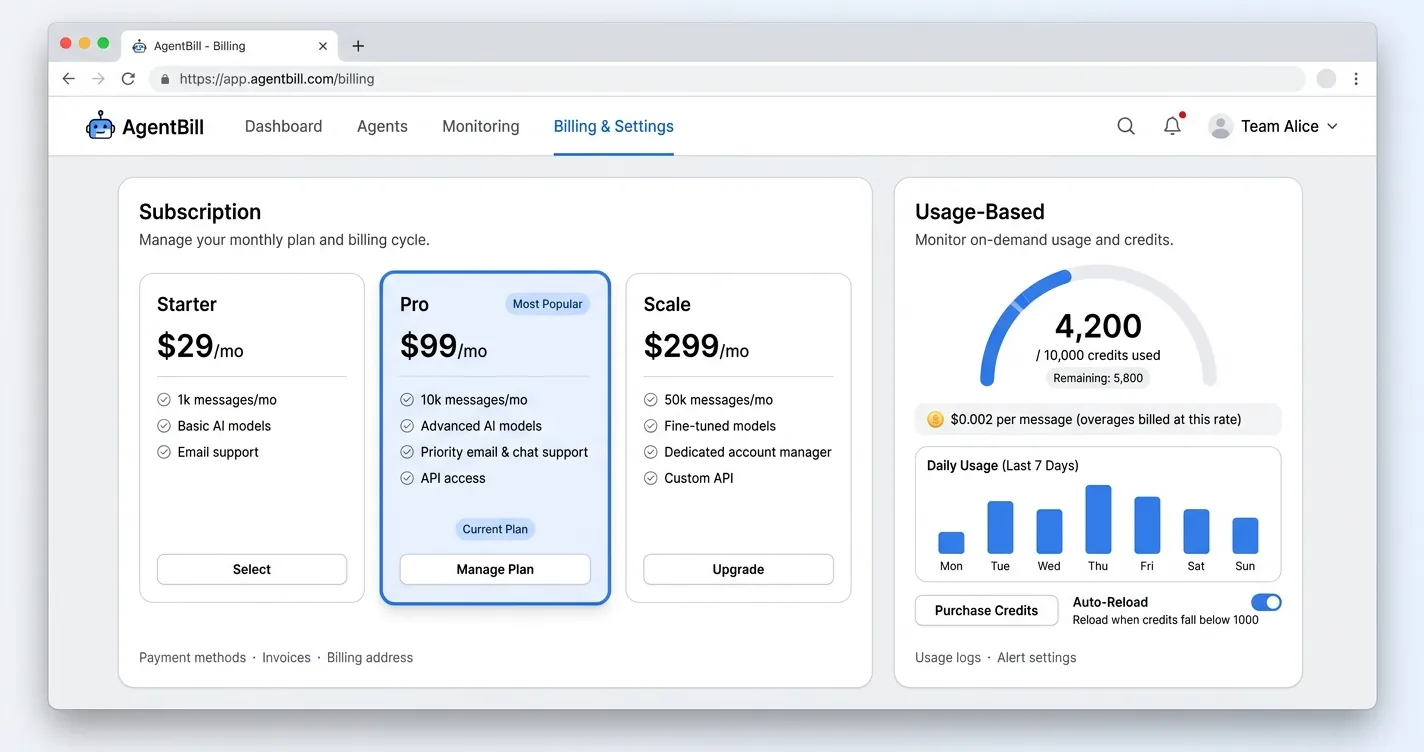
Task: Close the AgentBill - Billing browser tab
Action: (323, 46)
